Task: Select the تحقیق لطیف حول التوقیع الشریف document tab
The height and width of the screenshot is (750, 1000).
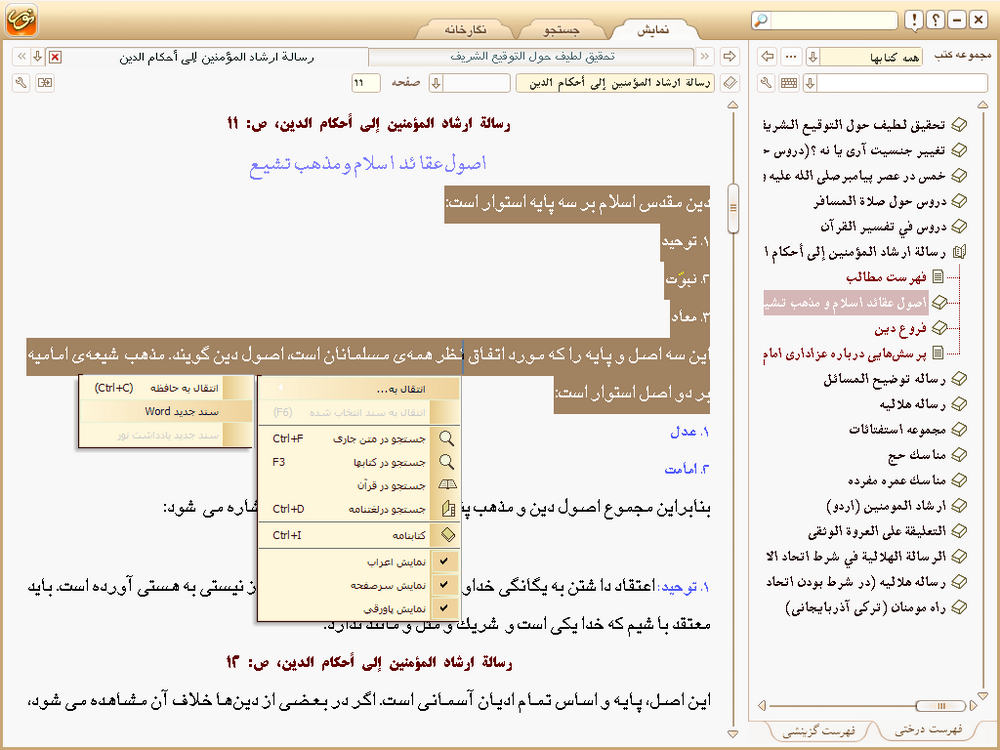Action: click(x=531, y=57)
